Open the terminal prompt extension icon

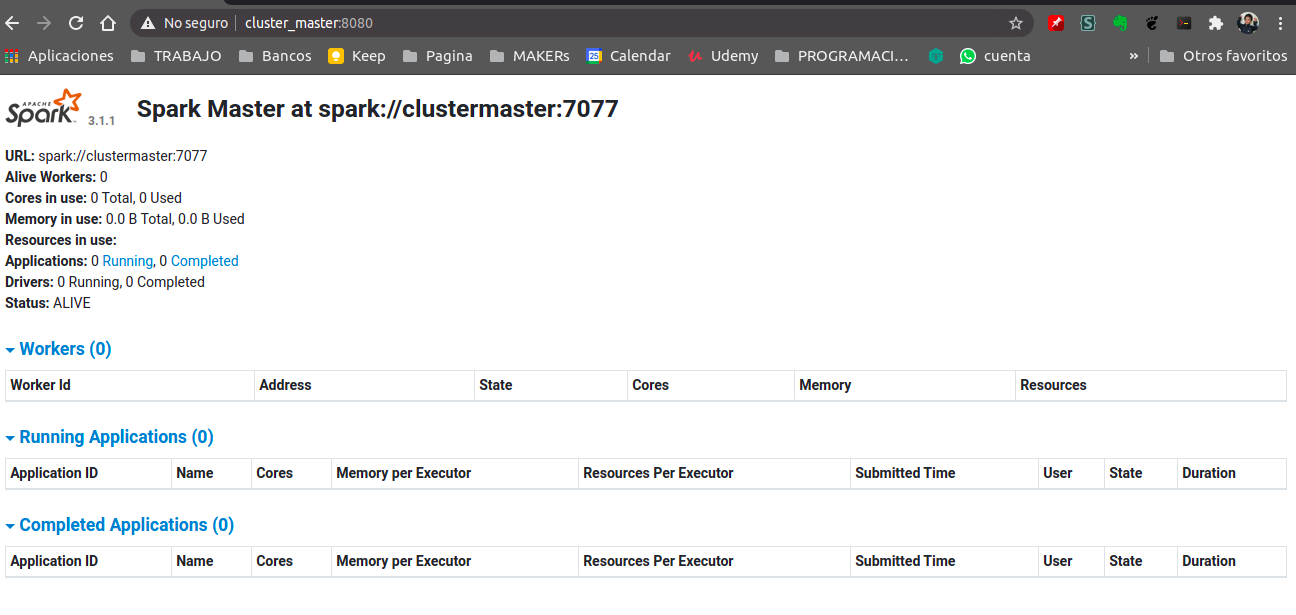[x=1184, y=23]
